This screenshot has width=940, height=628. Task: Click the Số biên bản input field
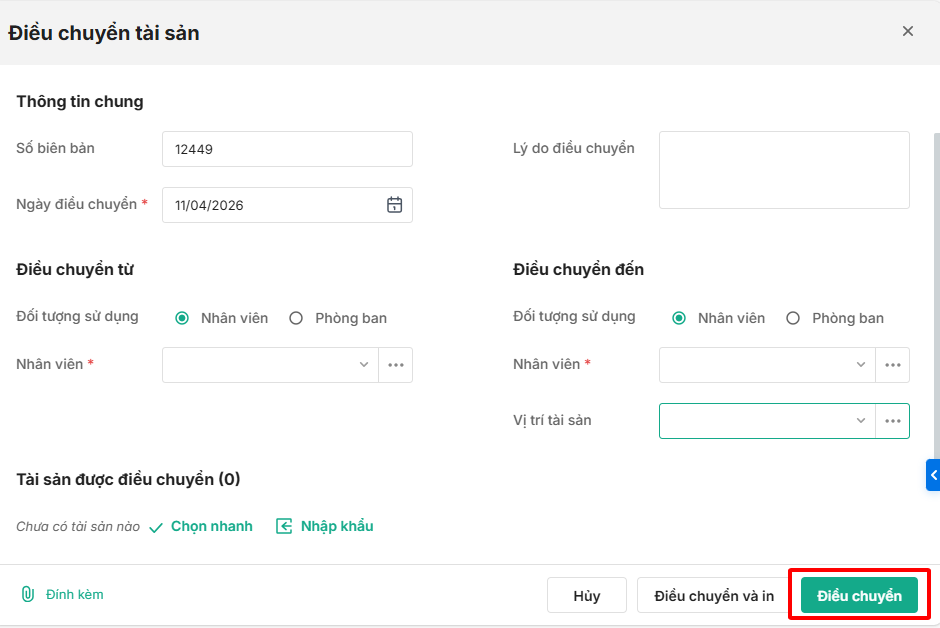coord(287,149)
